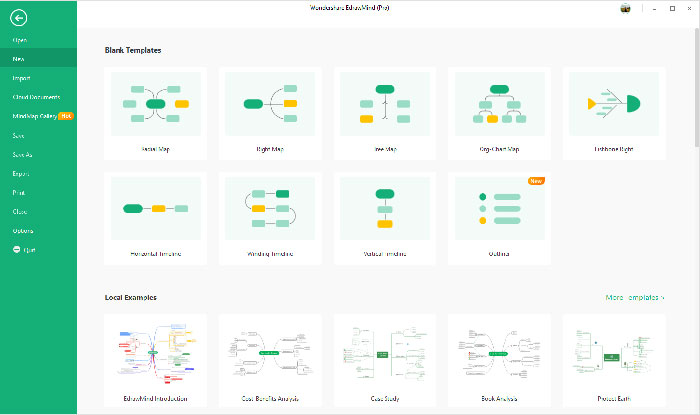Select the Outline template marked New
Viewport: 700px width, 415px height.
[499, 219]
